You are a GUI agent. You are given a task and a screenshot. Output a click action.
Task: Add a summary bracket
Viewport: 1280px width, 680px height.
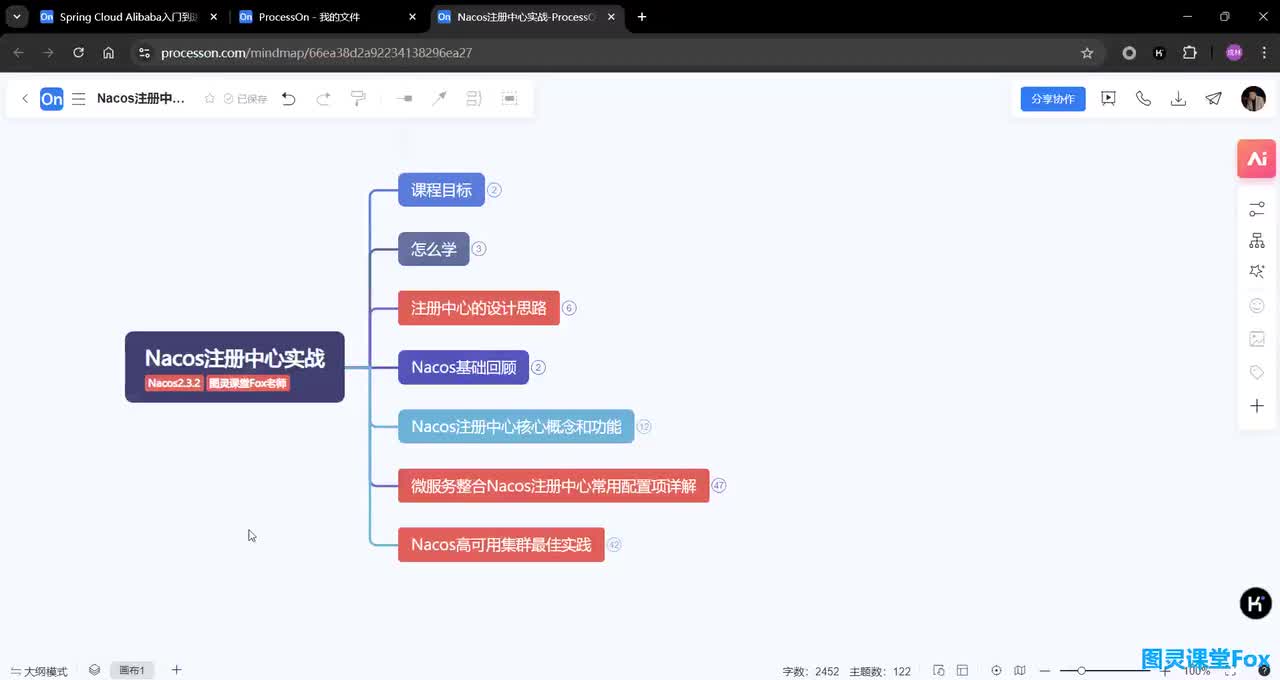pyautogui.click(x=474, y=99)
